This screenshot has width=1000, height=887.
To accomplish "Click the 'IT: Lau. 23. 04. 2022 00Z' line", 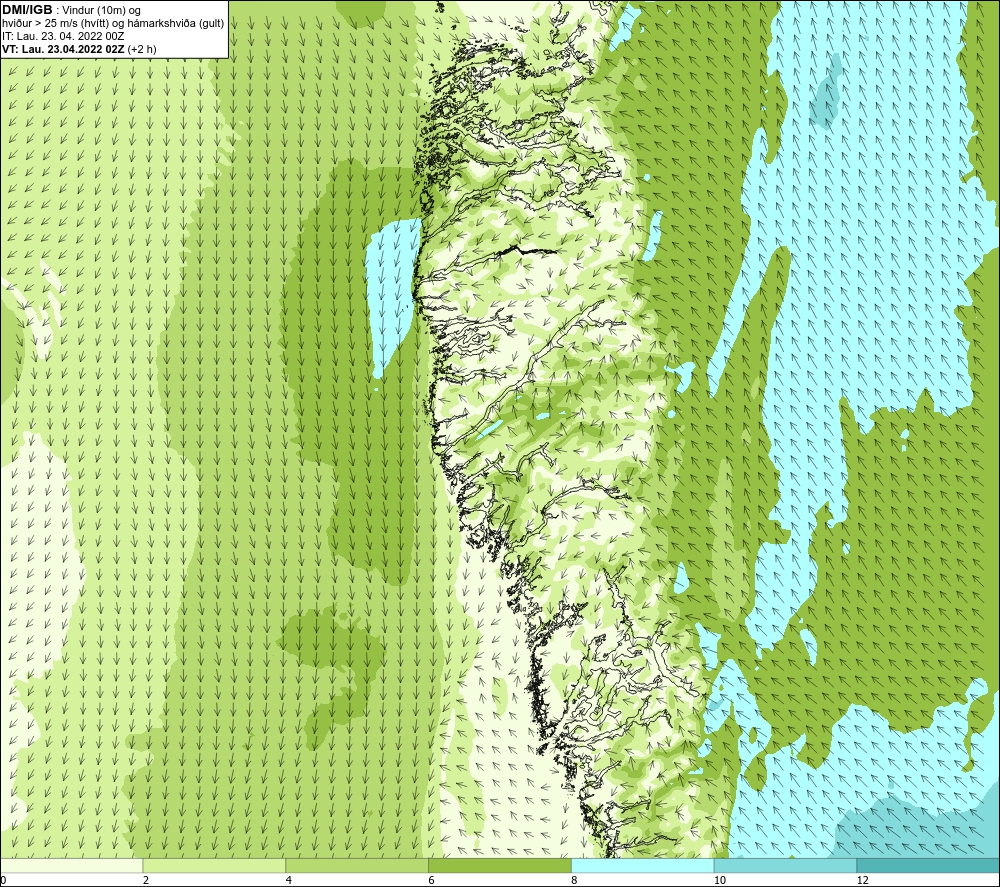I will coord(63,36).
